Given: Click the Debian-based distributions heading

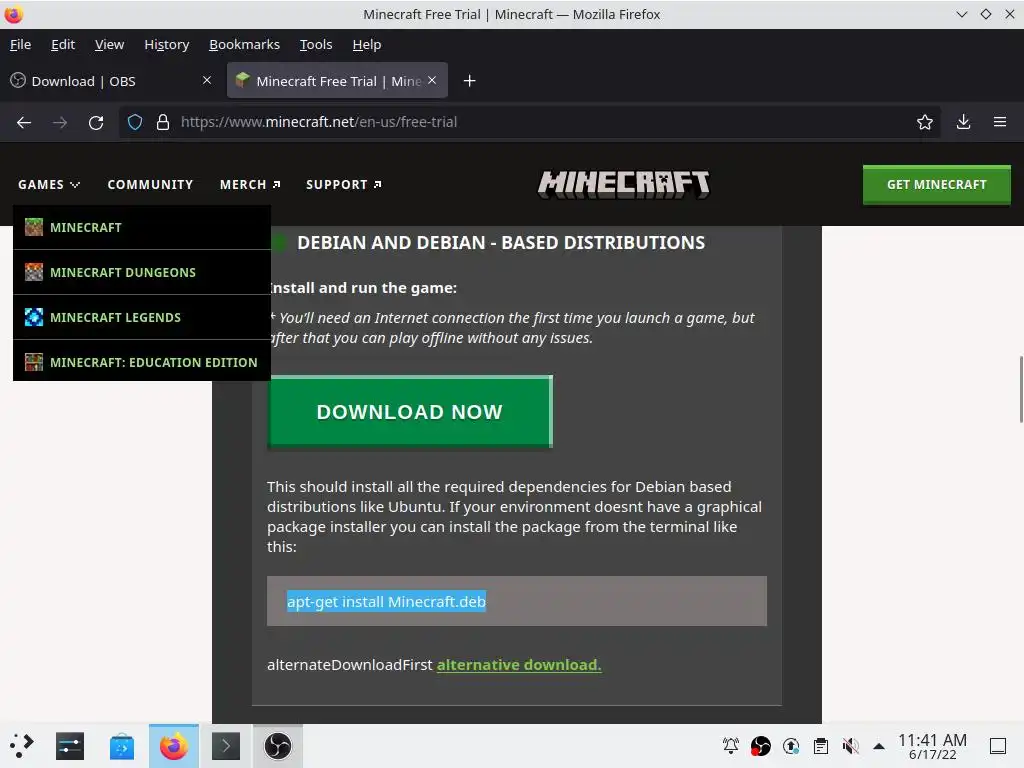Looking at the screenshot, I should (x=501, y=243).
